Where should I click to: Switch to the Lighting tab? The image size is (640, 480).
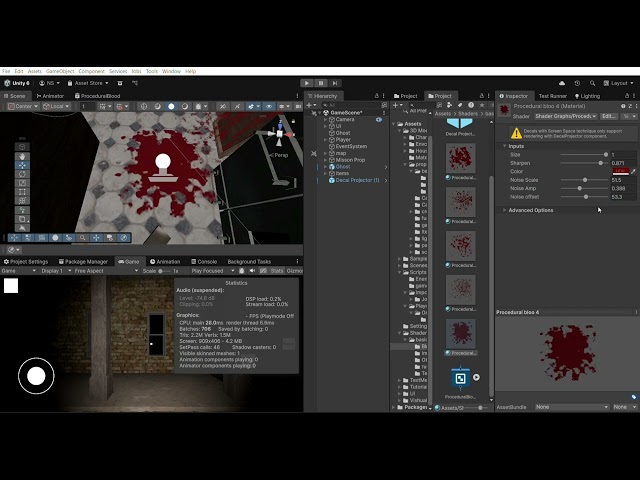tap(587, 96)
